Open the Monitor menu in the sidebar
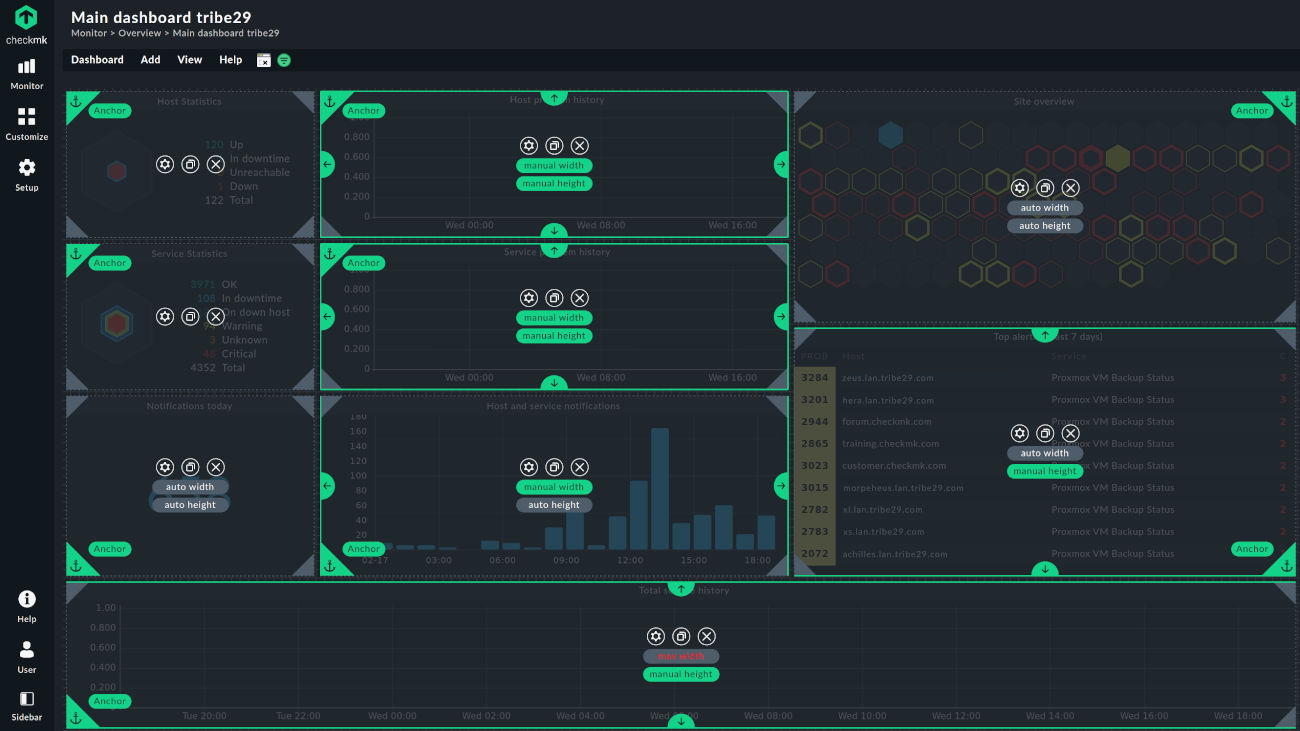1300x731 pixels. pyautogui.click(x=27, y=74)
